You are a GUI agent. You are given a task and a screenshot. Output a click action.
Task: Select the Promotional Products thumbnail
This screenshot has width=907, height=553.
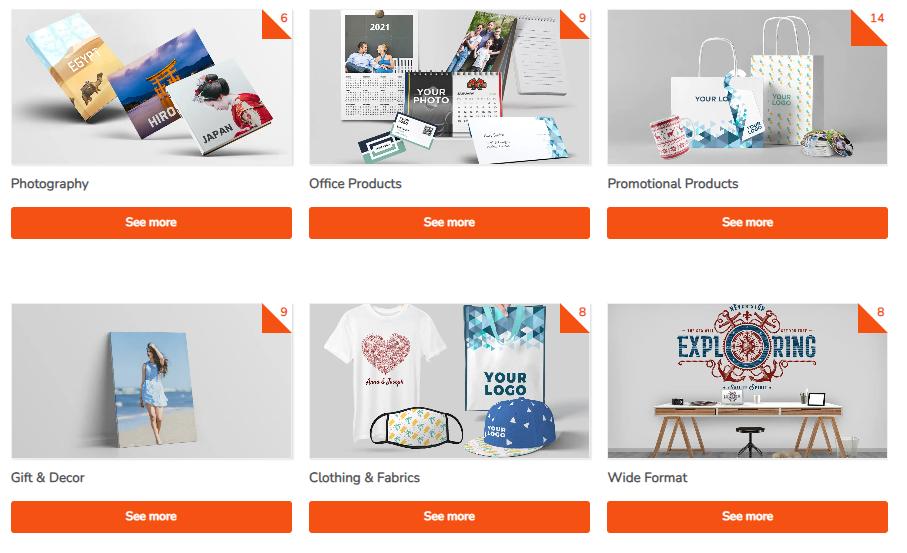point(747,87)
